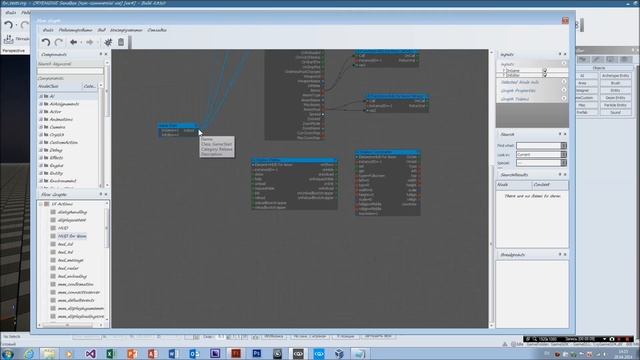Screen dimensions: 640x360
Task: Toggle the bug debugging icon in Flow Graph toolbar
Action: coord(108,42)
